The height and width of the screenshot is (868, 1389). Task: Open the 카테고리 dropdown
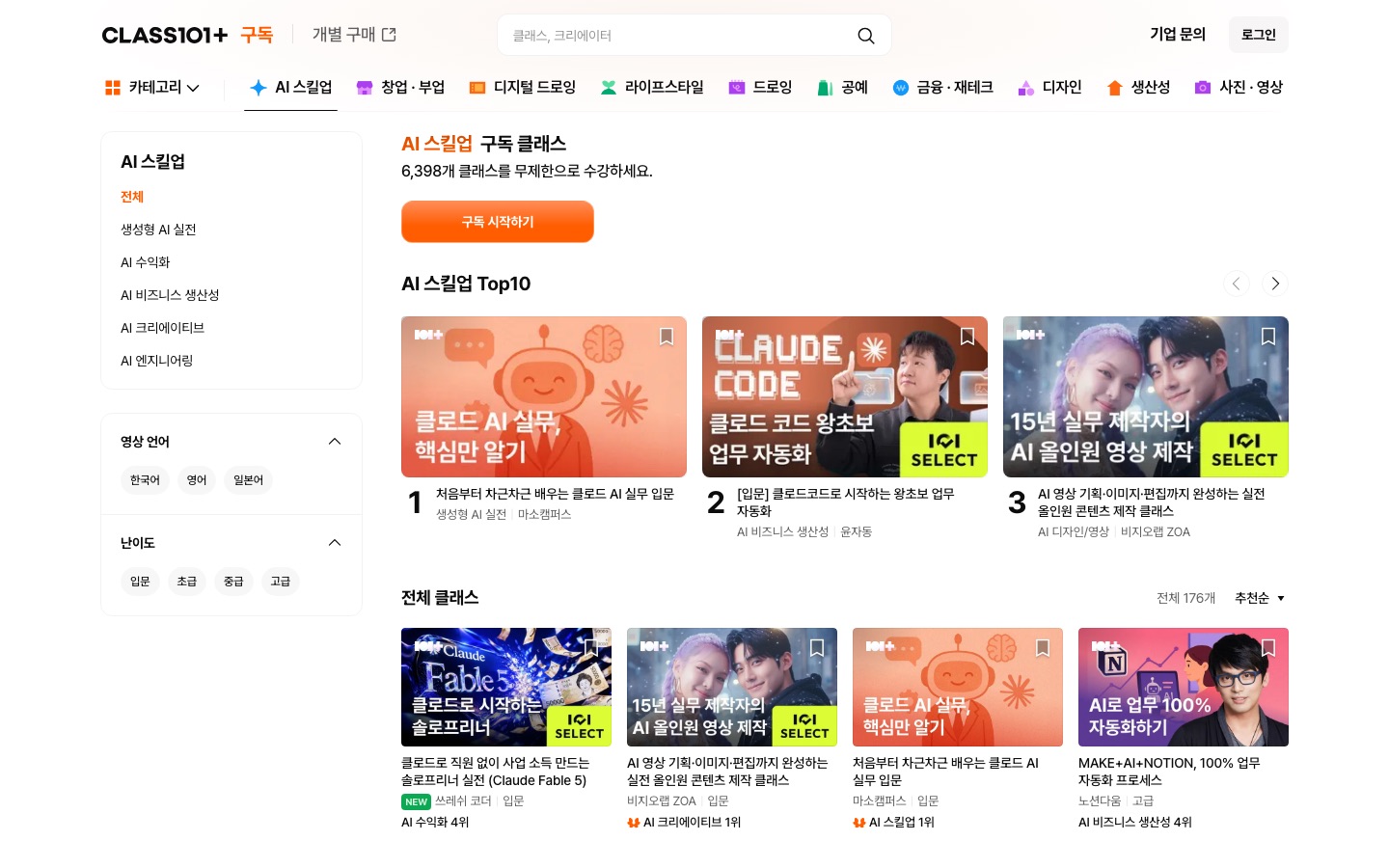pos(152,88)
